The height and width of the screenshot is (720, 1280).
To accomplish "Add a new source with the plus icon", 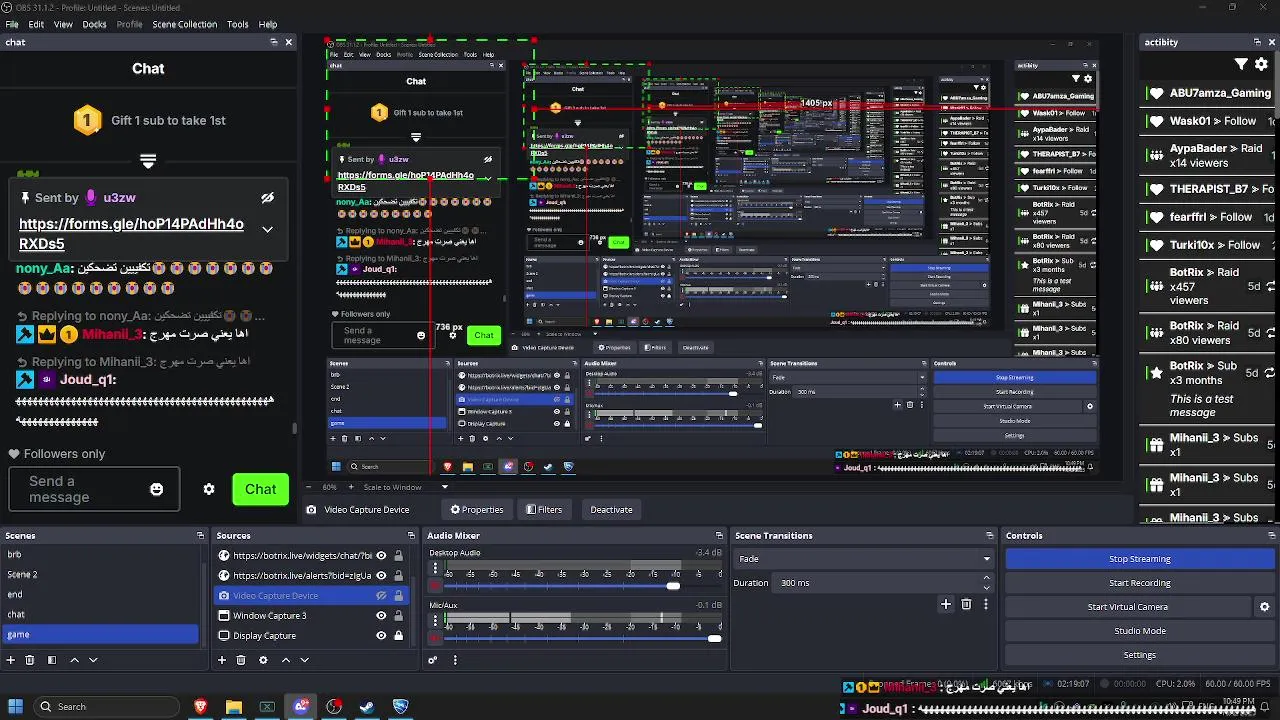I will click(222, 660).
